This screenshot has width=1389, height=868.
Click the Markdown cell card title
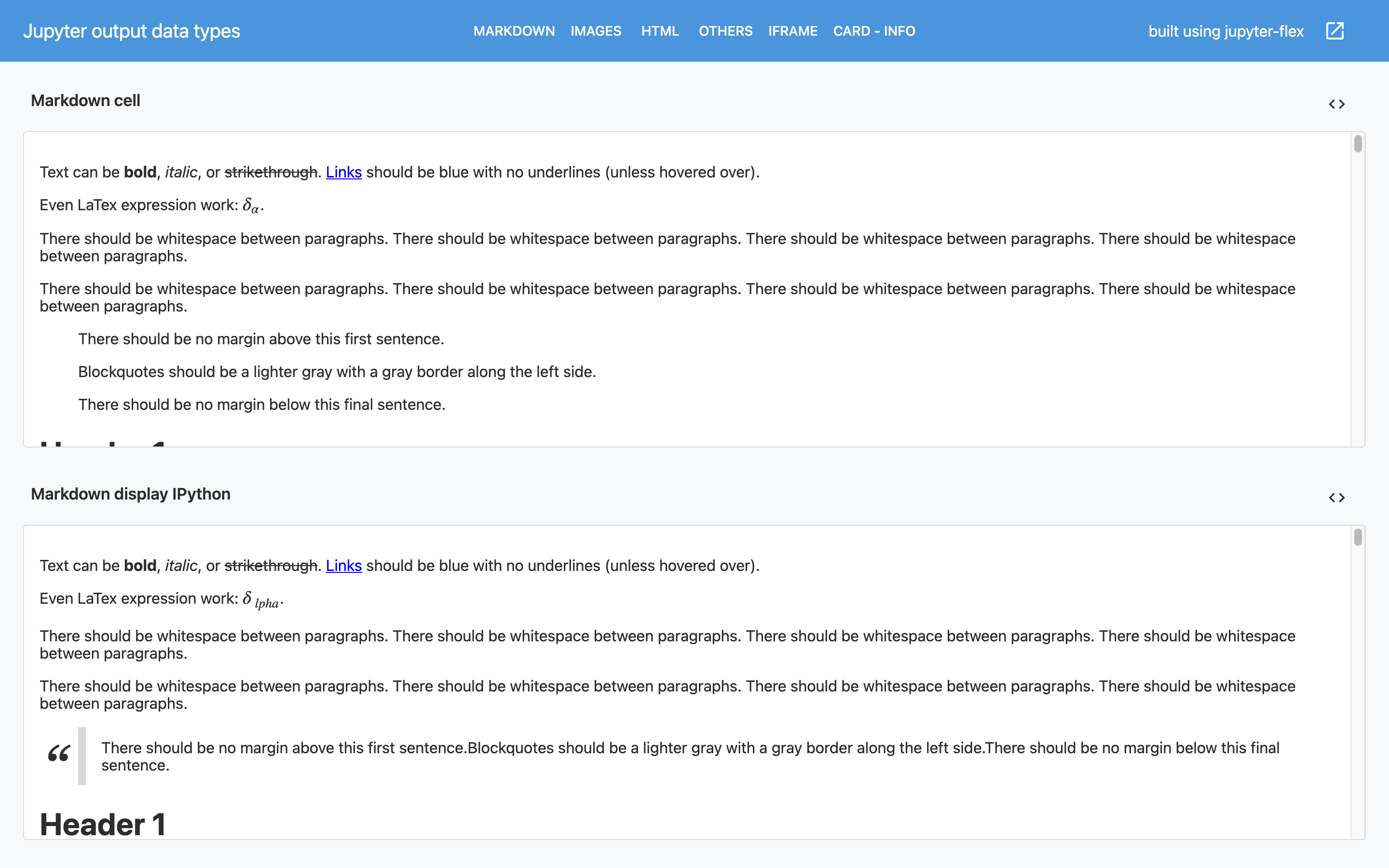coord(85,100)
